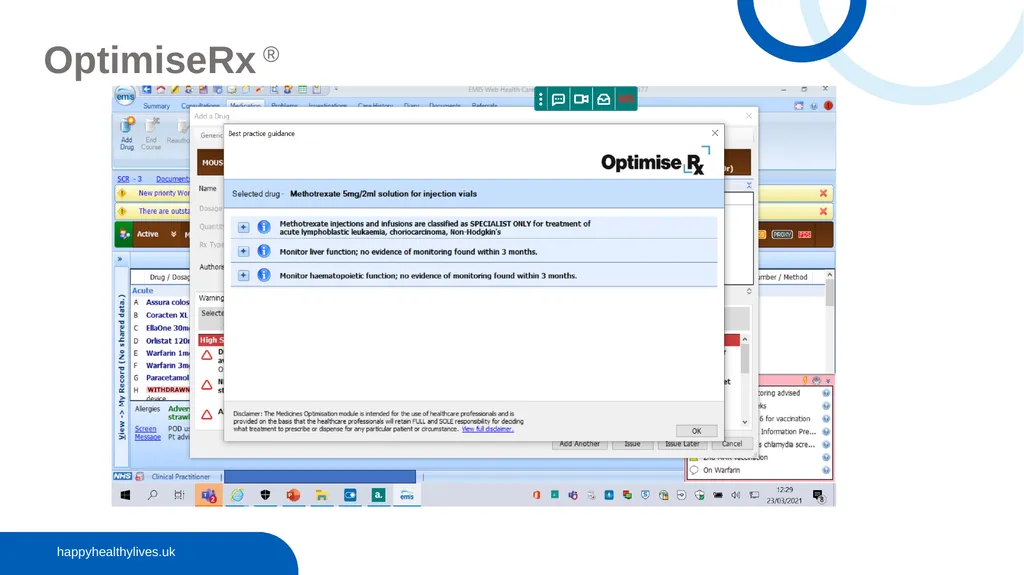Open the Summary tab

[156, 106]
